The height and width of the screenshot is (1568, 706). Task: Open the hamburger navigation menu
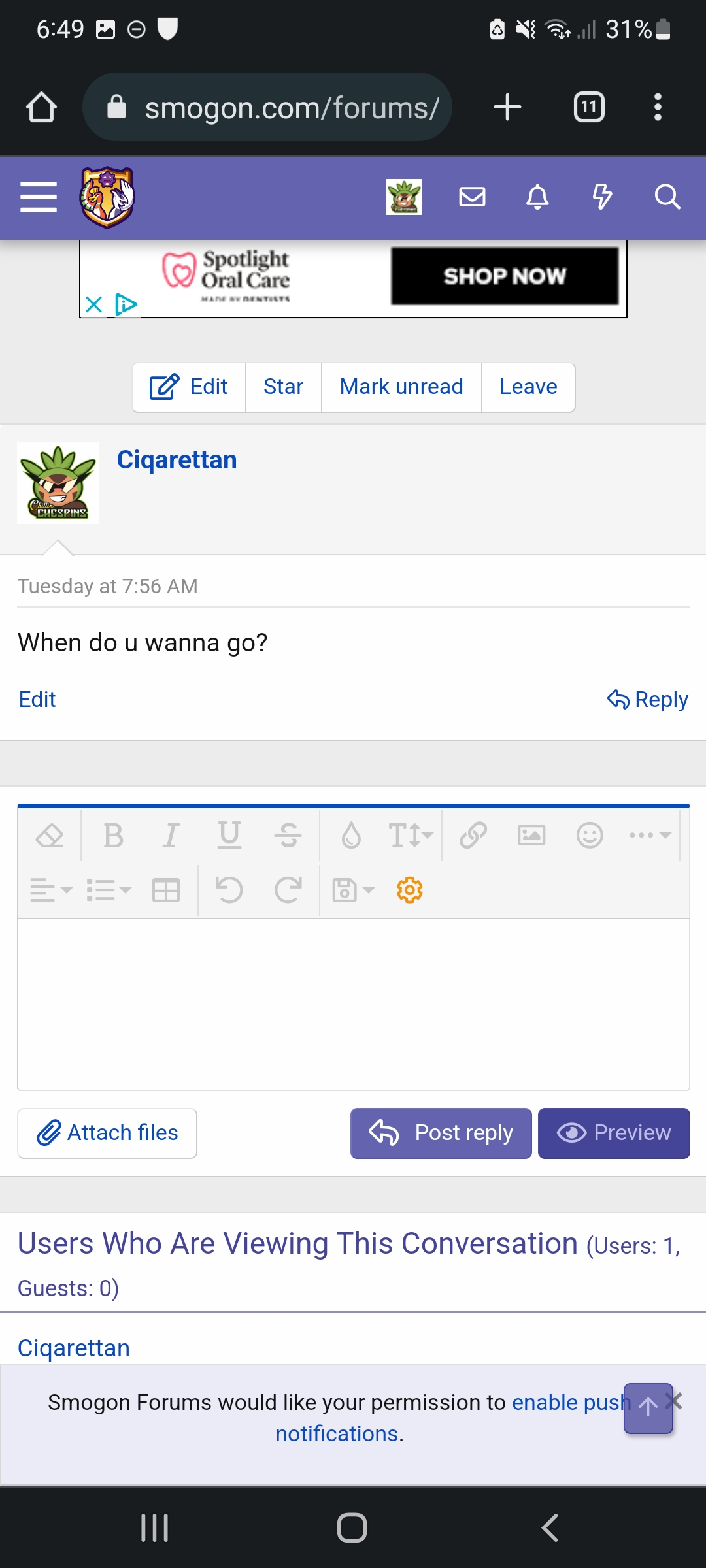[x=39, y=197]
